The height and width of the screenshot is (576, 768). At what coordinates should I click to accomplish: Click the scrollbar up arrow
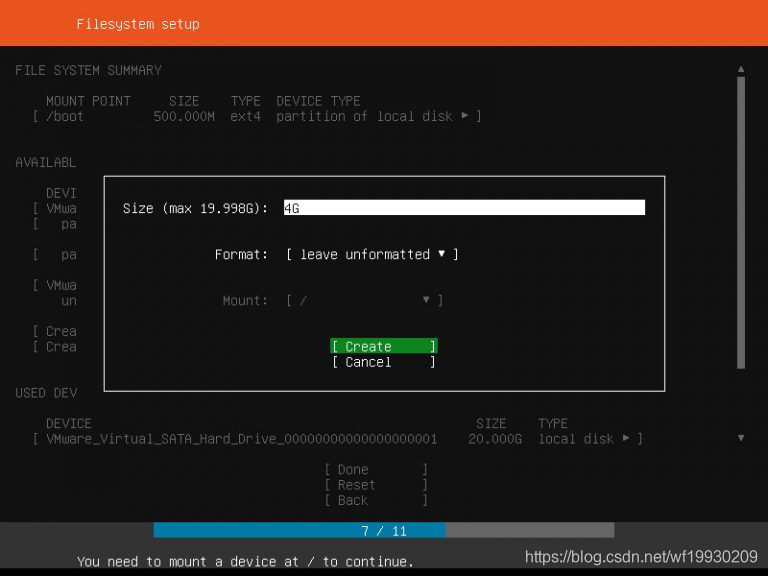[x=741, y=70]
